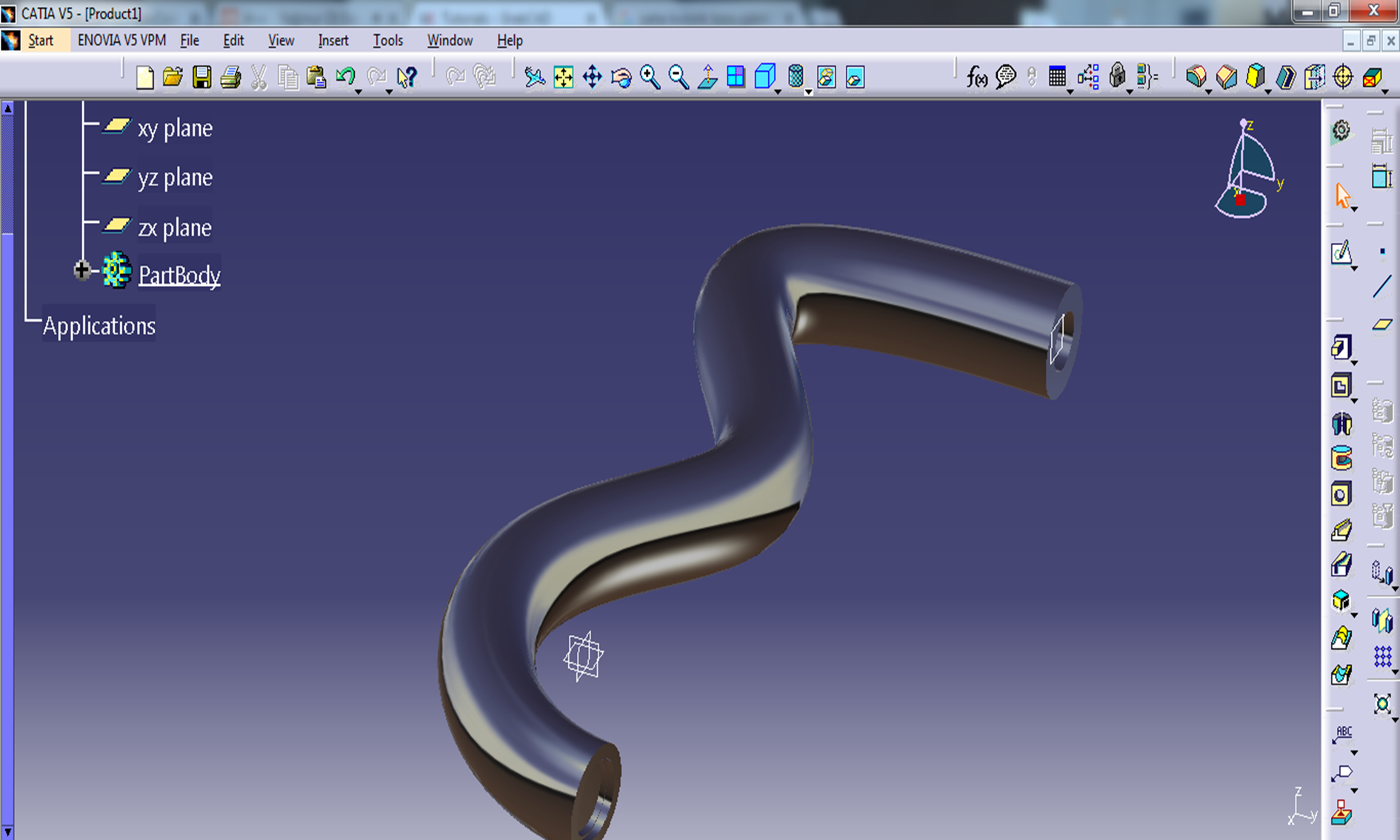Screen dimensions: 1400x840
Task: Select the Shaft tool icon
Action: pyautogui.click(x=1341, y=424)
